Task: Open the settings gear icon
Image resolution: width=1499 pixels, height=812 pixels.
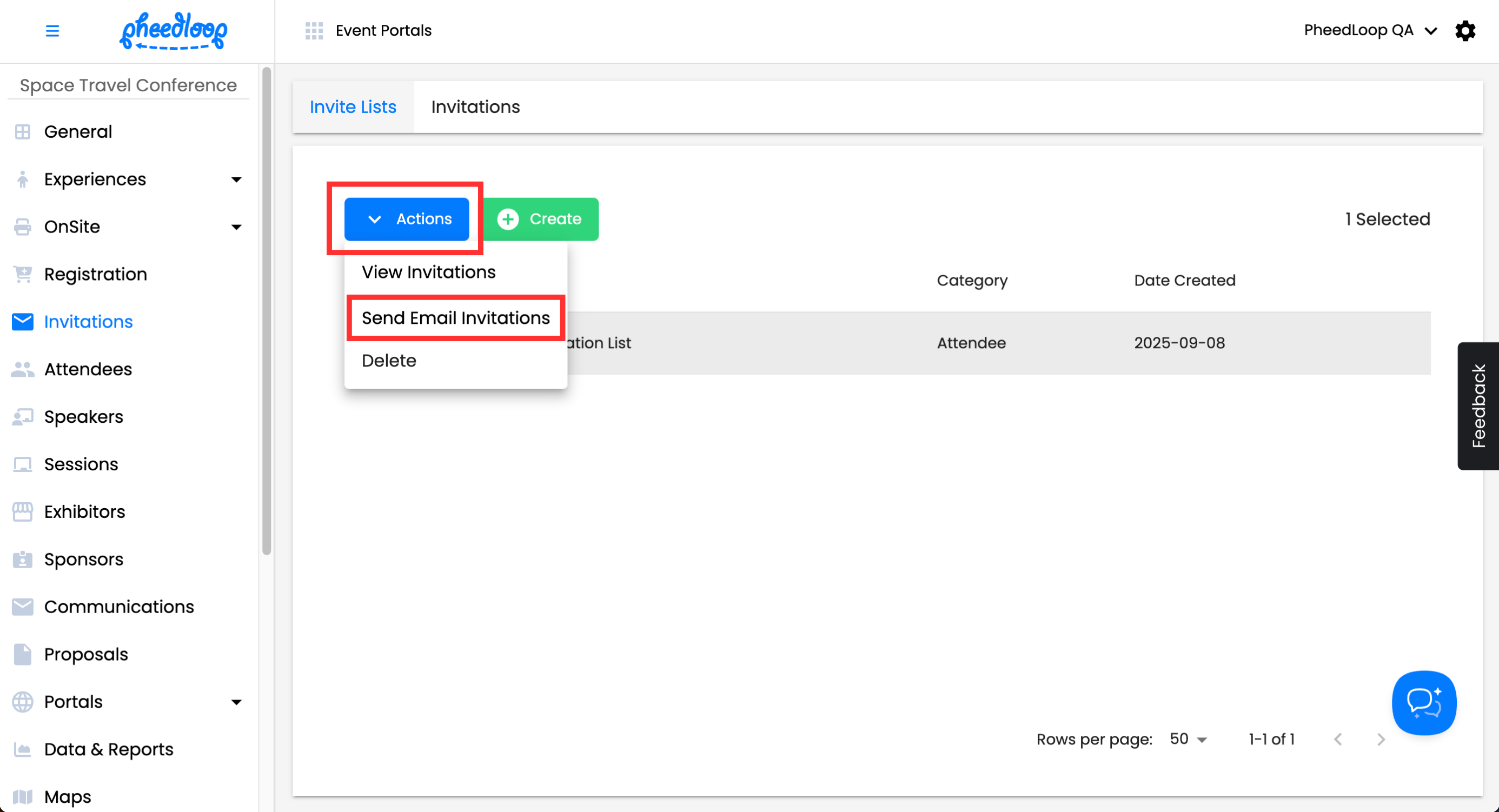Action: (x=1465, y=30)
